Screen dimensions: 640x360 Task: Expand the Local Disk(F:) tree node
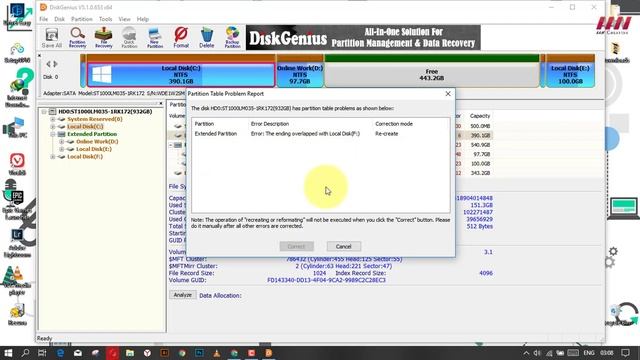click(53, 156)
